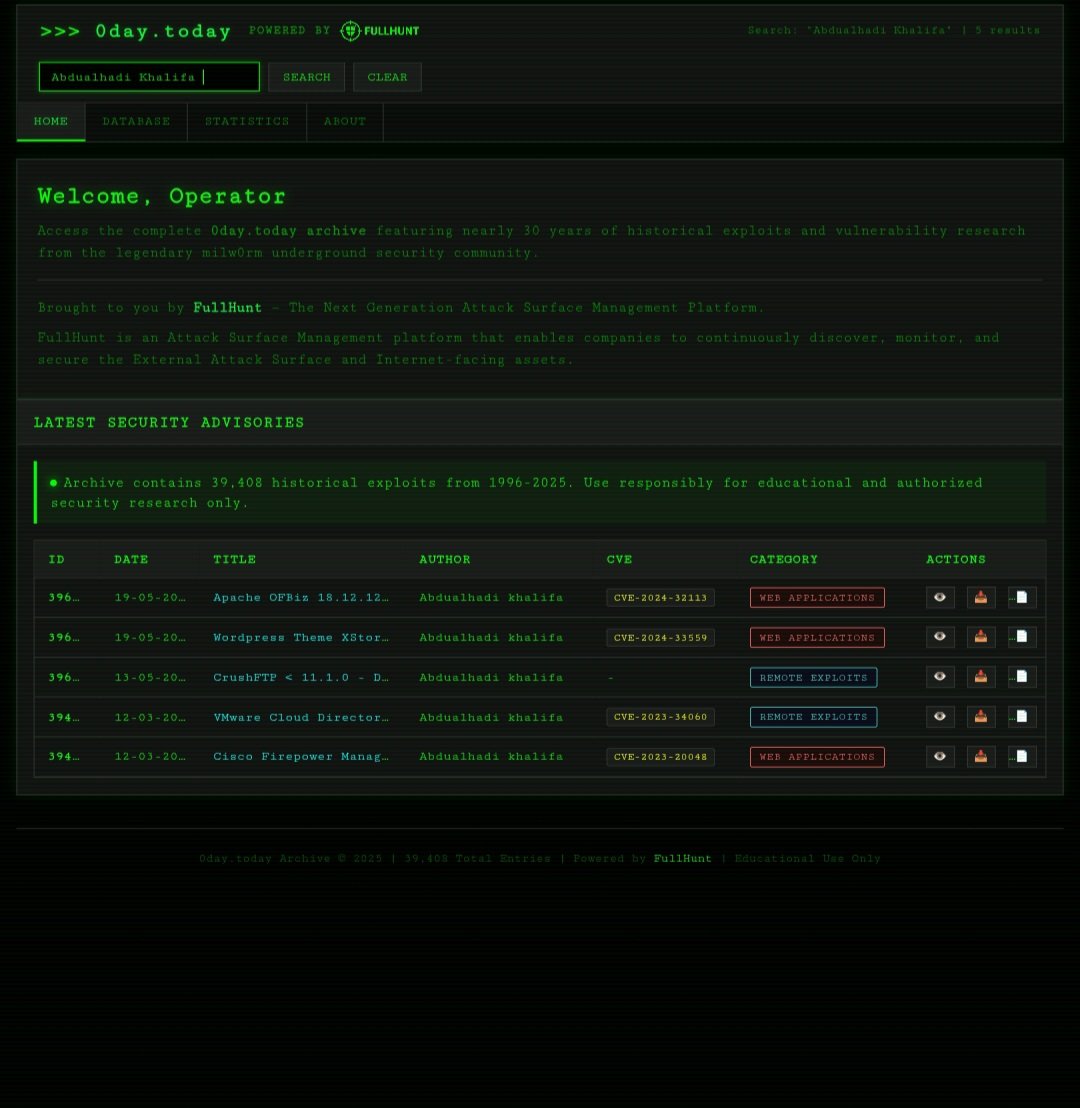Open the CrushFTP < 11.1.0 title
The height and width of the screenshot is (1108, 1080).
(x=301, y=677)
